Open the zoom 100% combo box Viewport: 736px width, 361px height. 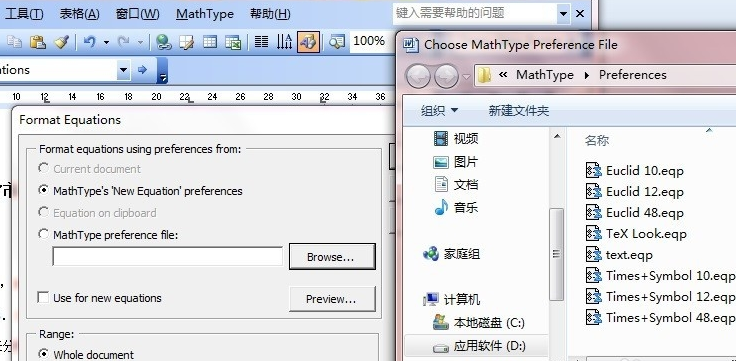(371, 41)
